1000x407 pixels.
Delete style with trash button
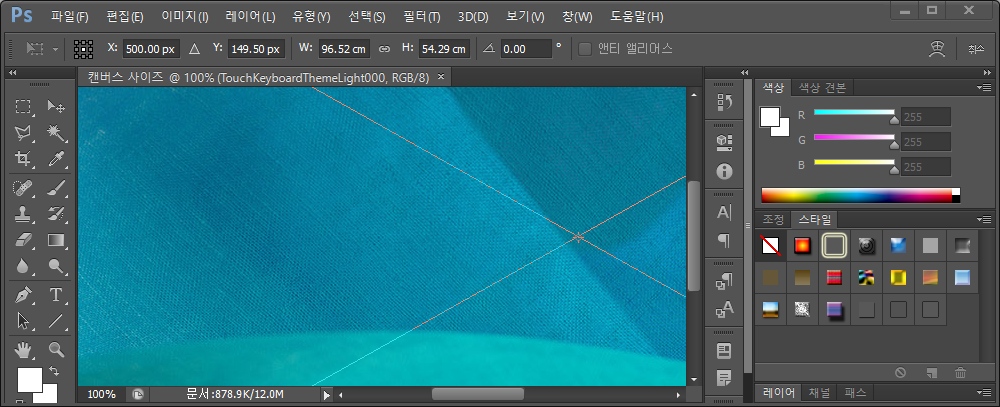(x=960, y=373)
